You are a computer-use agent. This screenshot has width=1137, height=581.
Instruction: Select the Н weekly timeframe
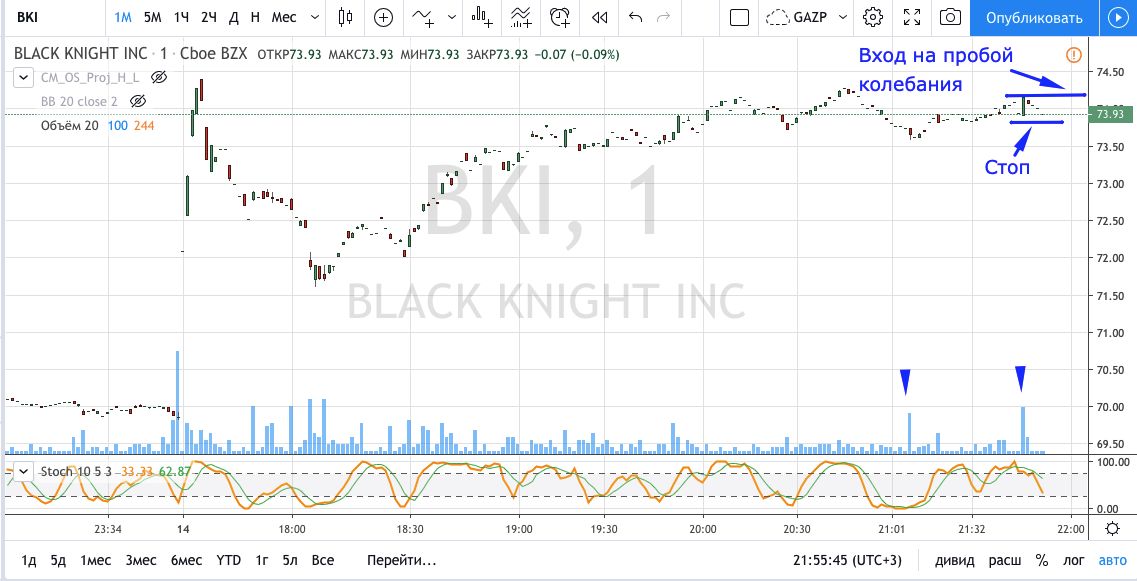(255, 17)
